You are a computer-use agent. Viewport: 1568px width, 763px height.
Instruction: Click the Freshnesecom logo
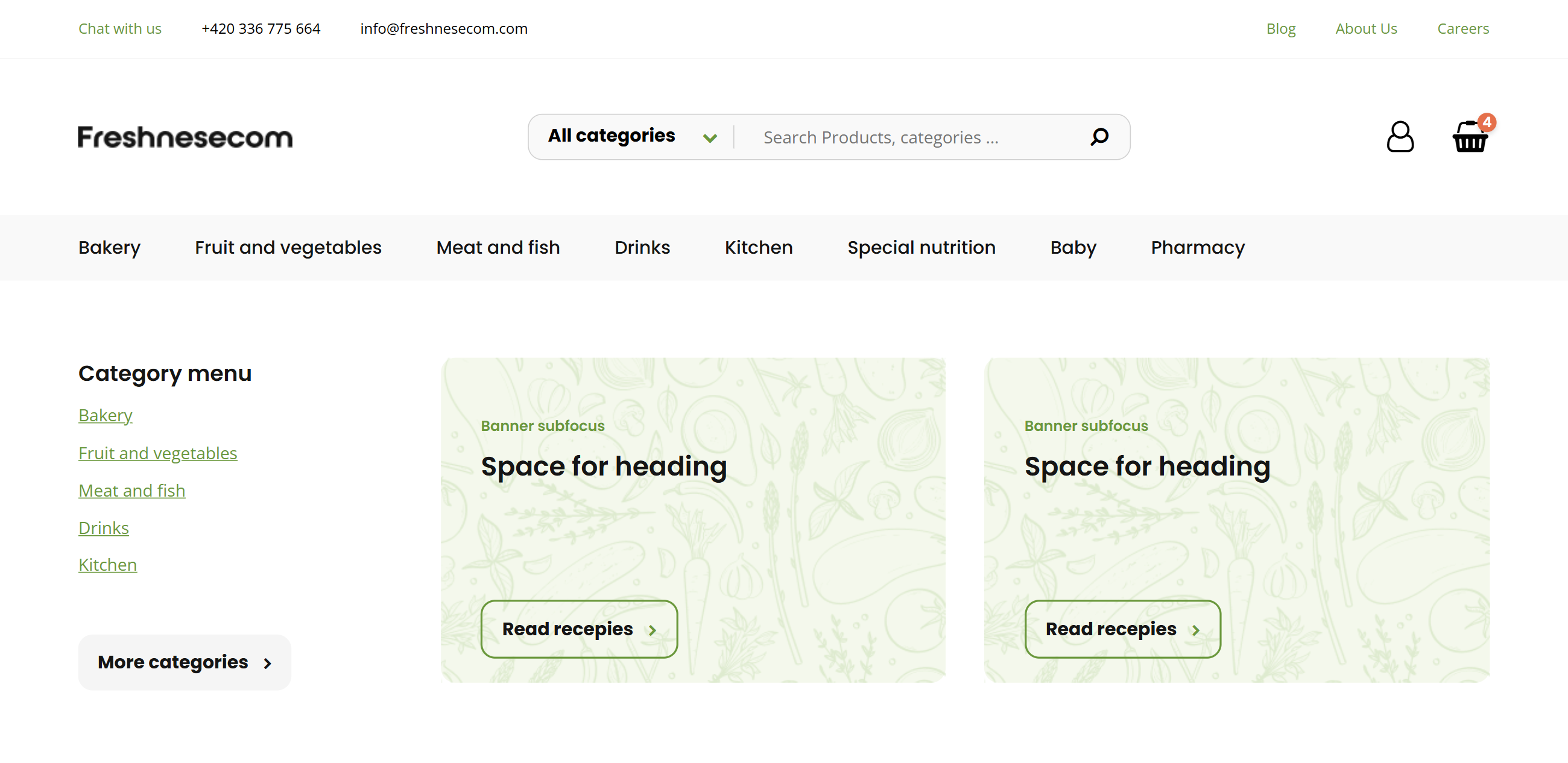click(x=185, y=137)
